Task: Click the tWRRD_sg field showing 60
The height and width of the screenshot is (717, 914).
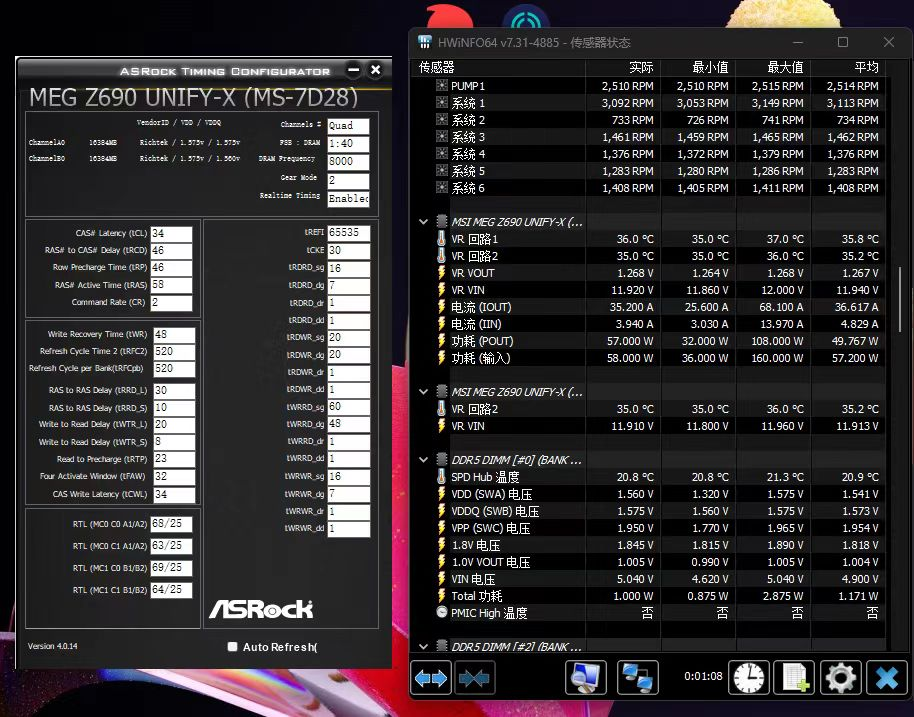Action: (349, 406)
